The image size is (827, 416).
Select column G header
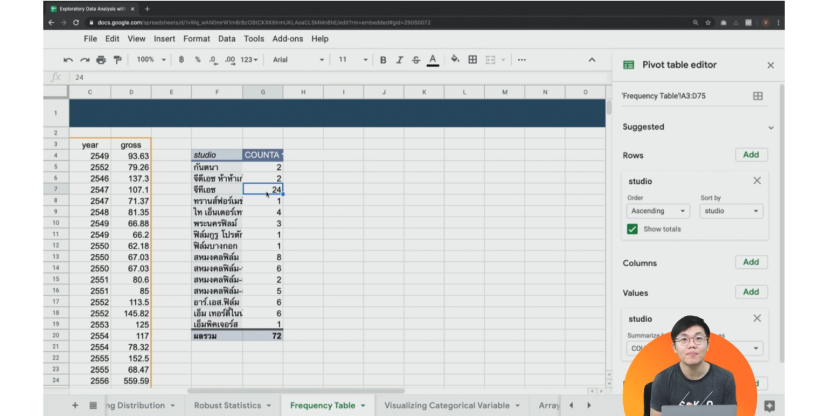263,92
